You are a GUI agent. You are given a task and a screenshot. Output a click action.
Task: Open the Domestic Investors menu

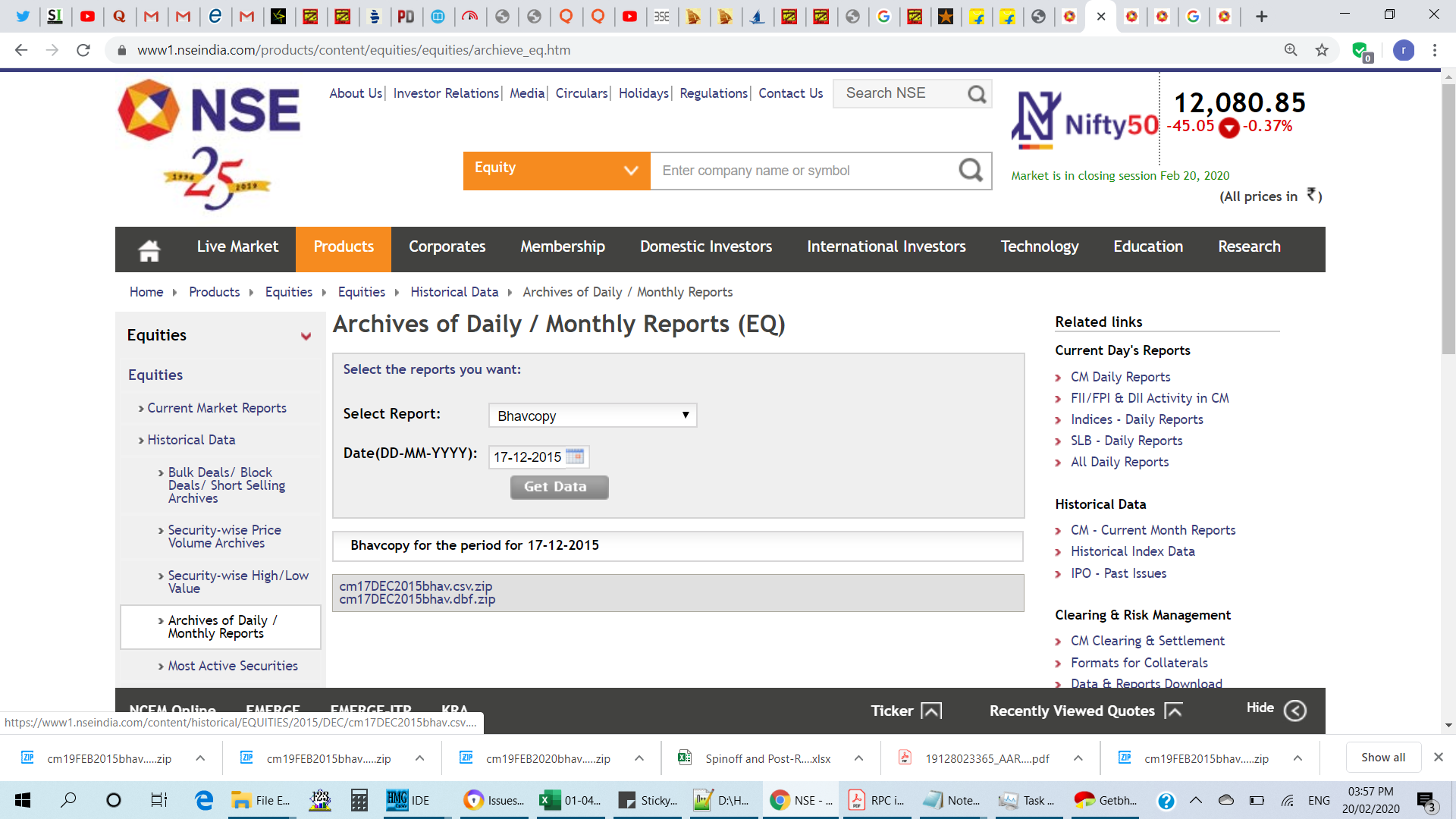point(706,247)
